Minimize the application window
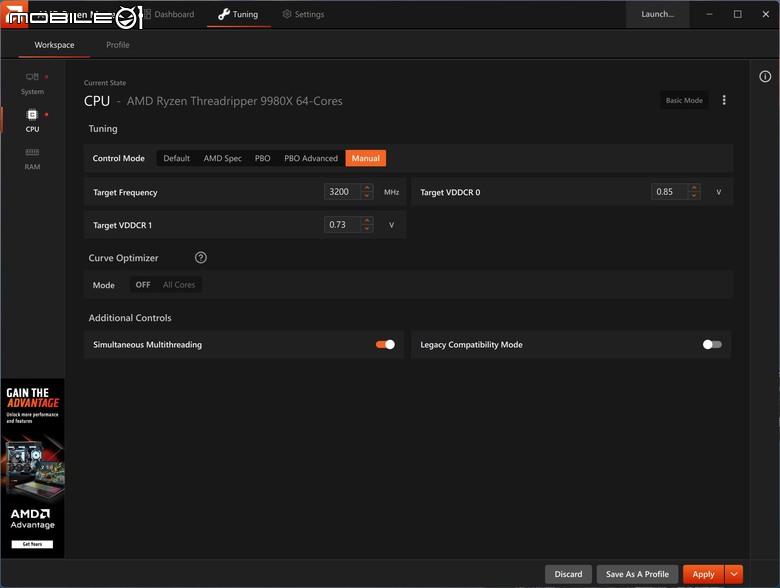 tap(709, 14)
